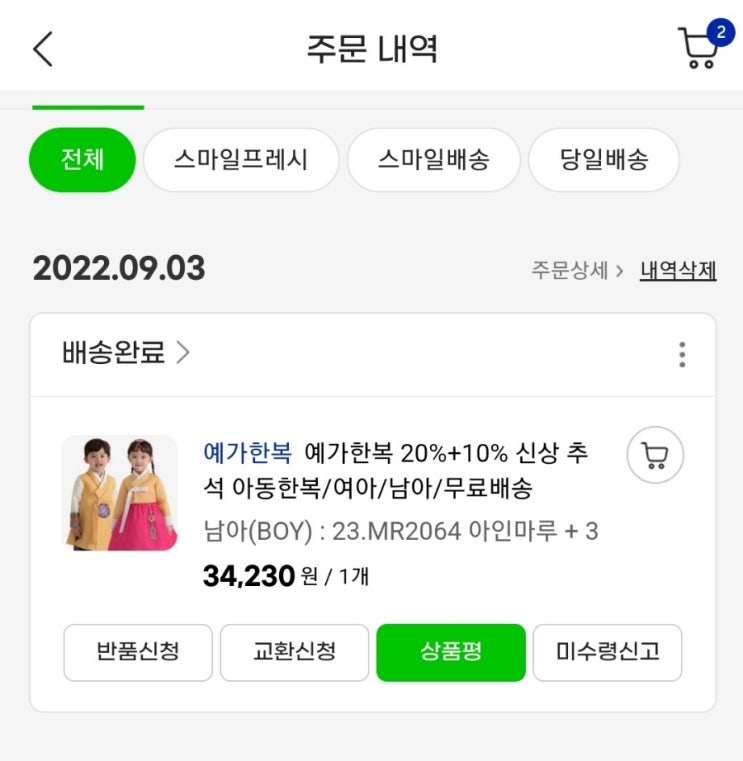This screenshot has width=743, height=761.
Task: Expand the 배송완료 delivery status
Action: pyautogui.click(x=126, y=353)
